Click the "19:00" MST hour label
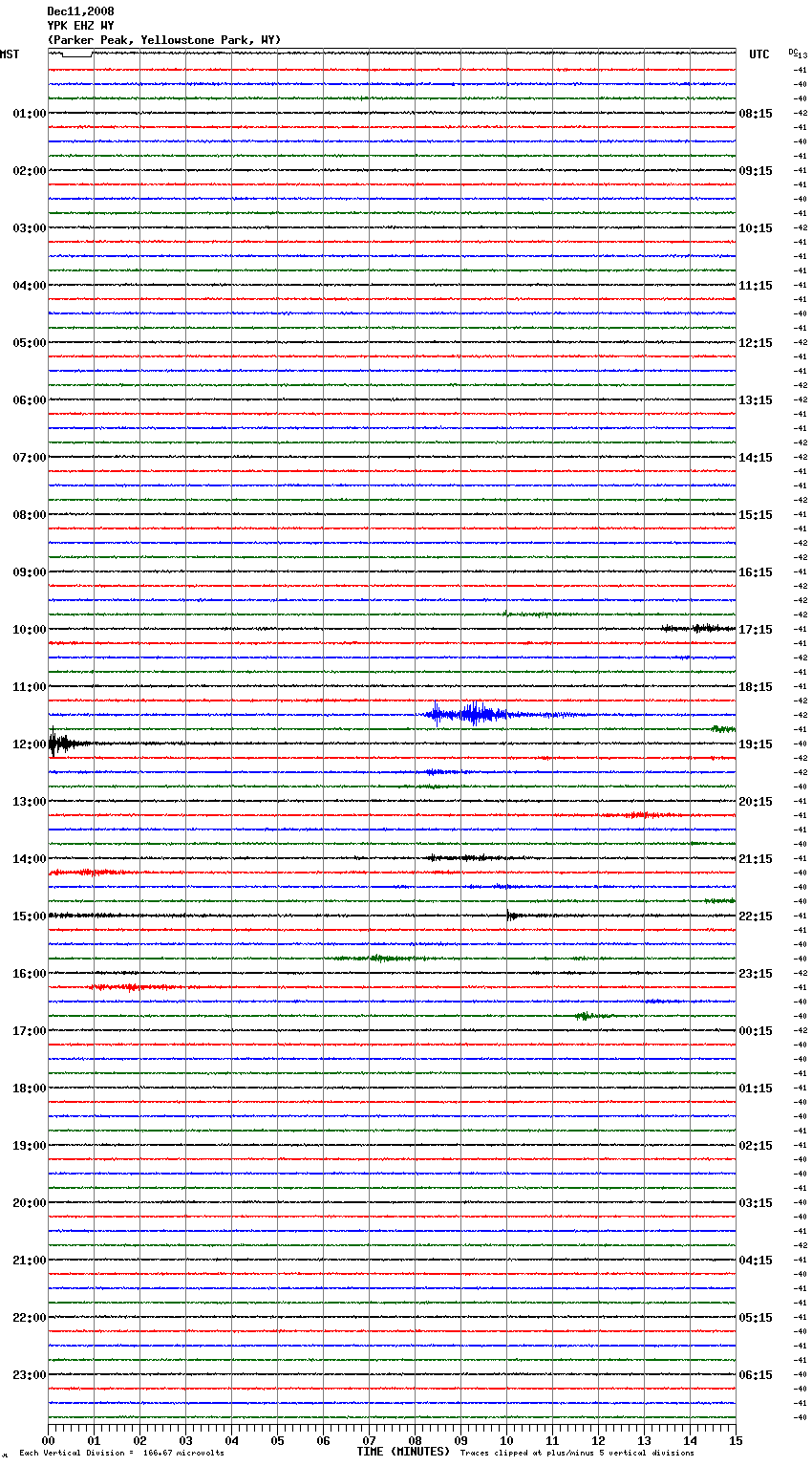Viewport: 812px width, 1466px height. click(30, 1146)
